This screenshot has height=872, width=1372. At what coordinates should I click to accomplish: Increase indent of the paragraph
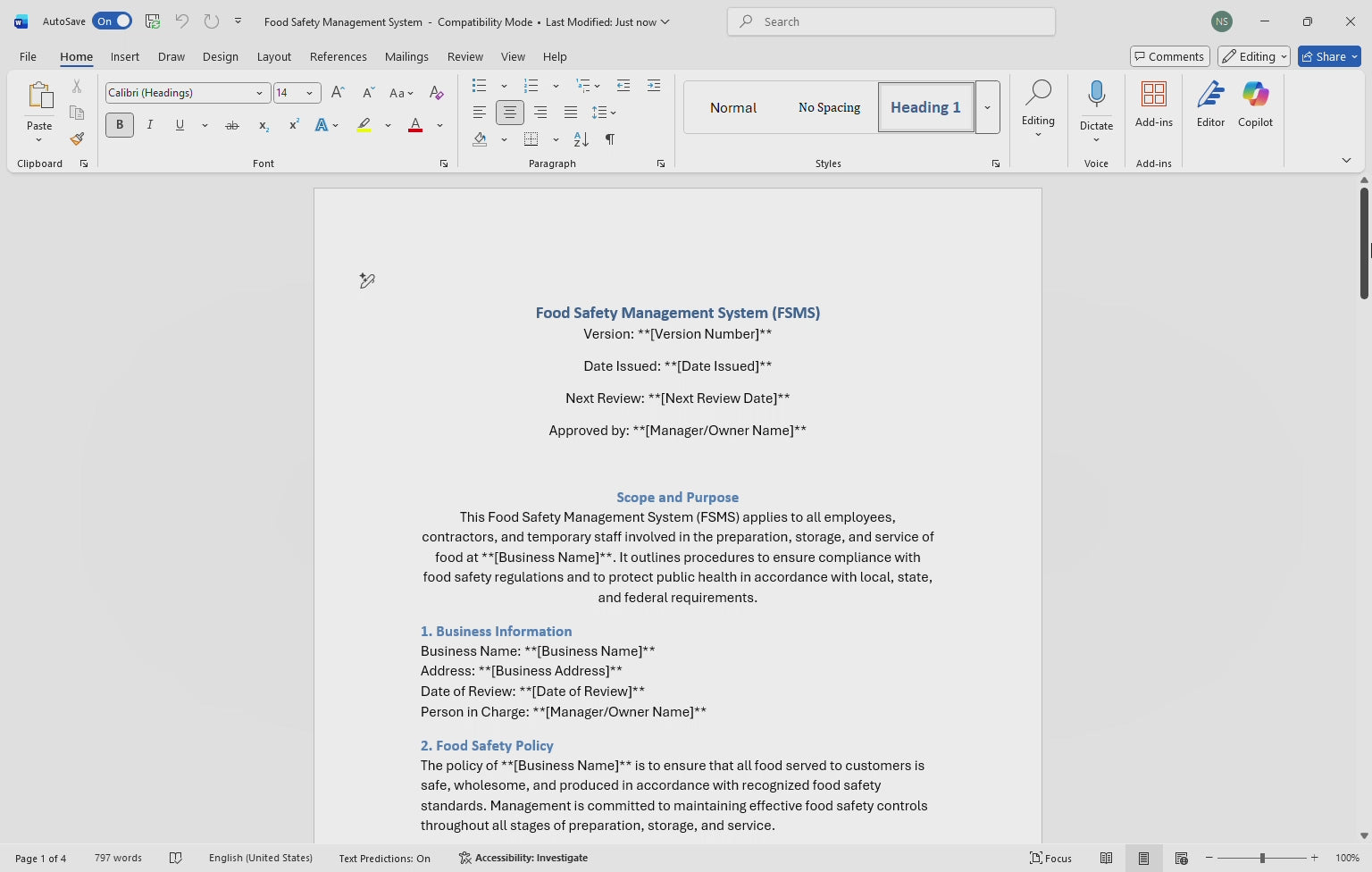654,86
